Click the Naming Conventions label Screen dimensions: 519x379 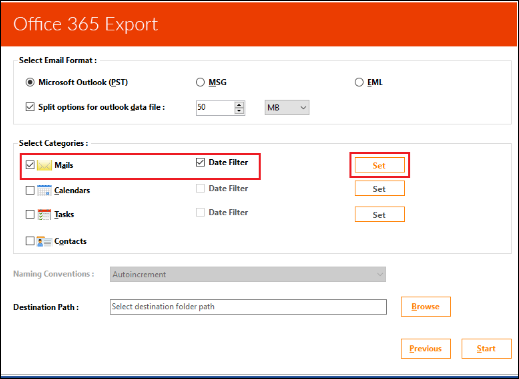(x=54, y=274)
